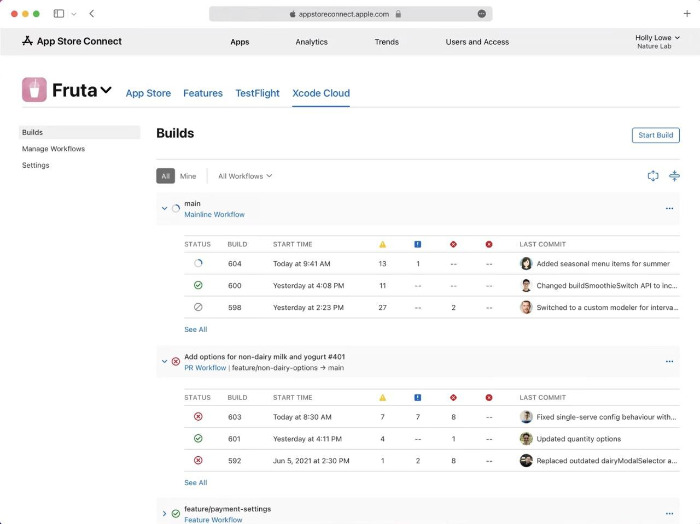700x524 pixels.
Task: Switch to the TestFlight tab
Action: (258, 93)
